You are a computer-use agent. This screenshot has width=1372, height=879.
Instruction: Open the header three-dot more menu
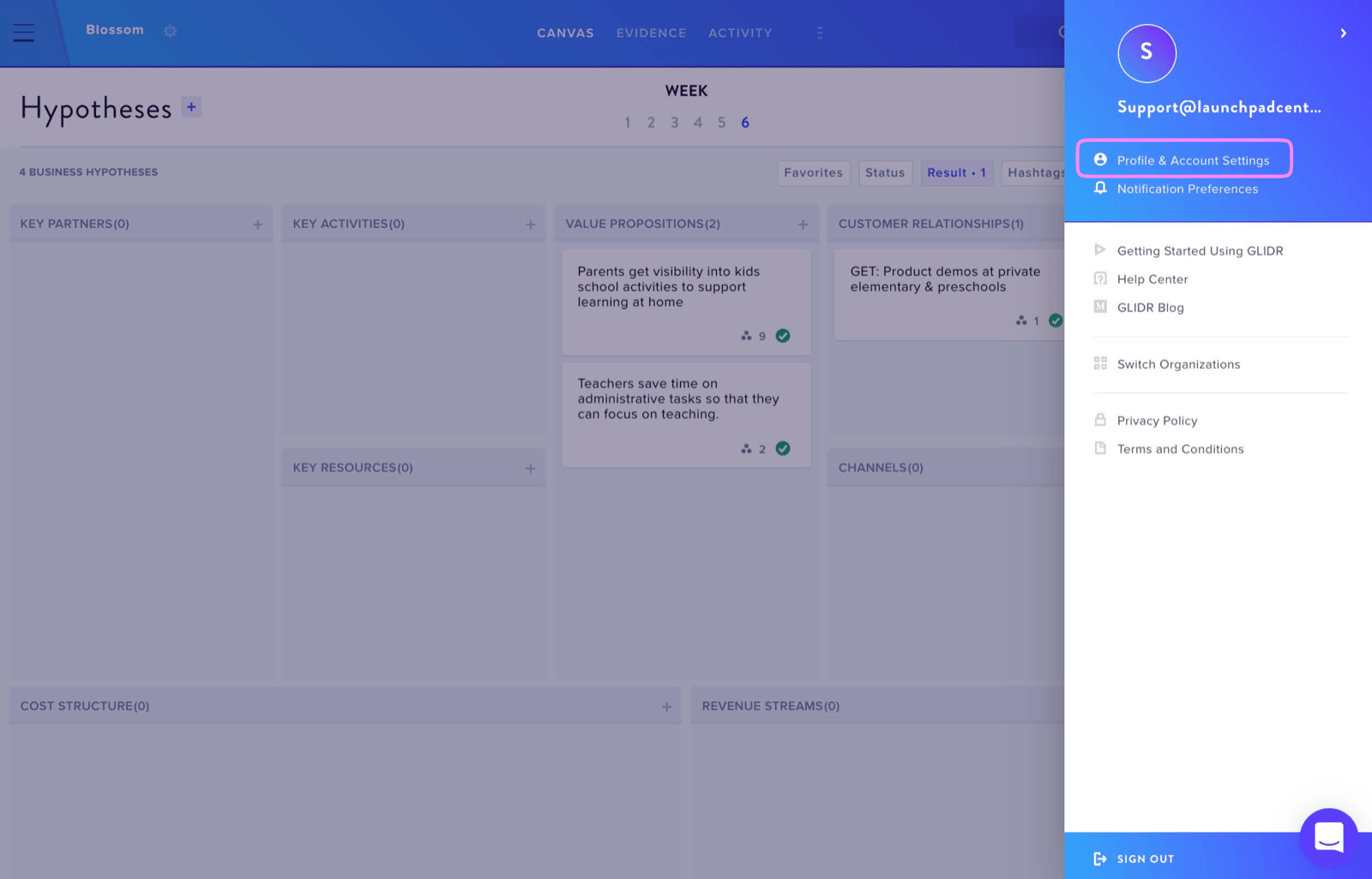(x=820, y=33)
